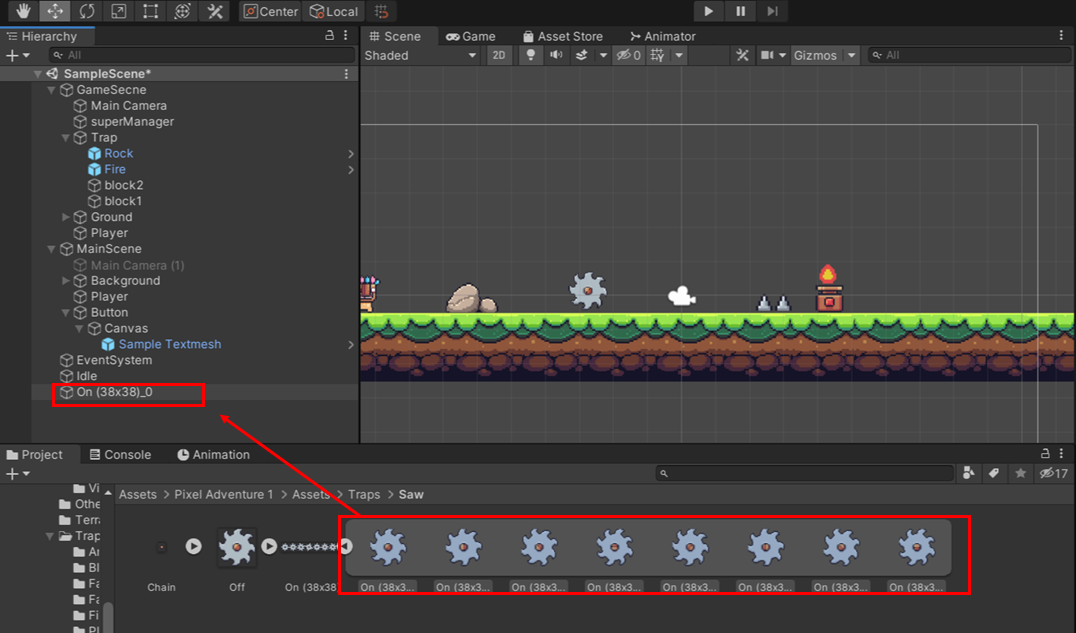Open Shaded draw mode dropdown

click(x=420, y=55)
